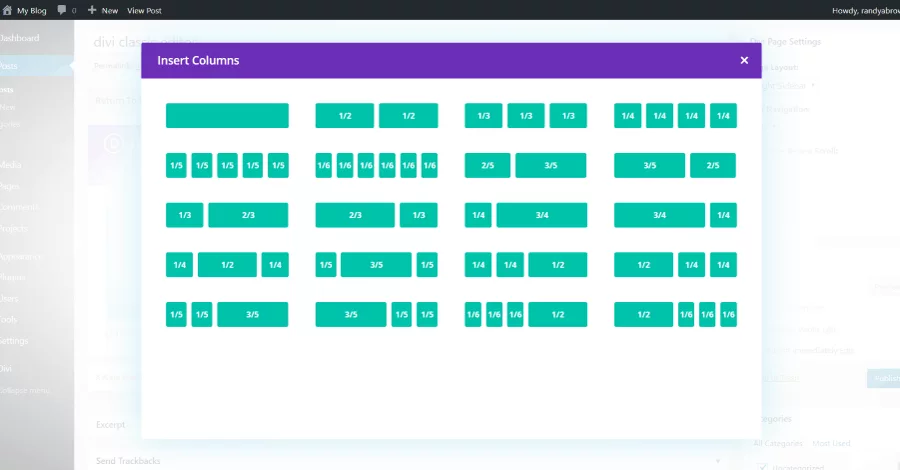Open Appearance in the sidebar menu
This screenshot has height=470, width=900.
pos(21,256)
